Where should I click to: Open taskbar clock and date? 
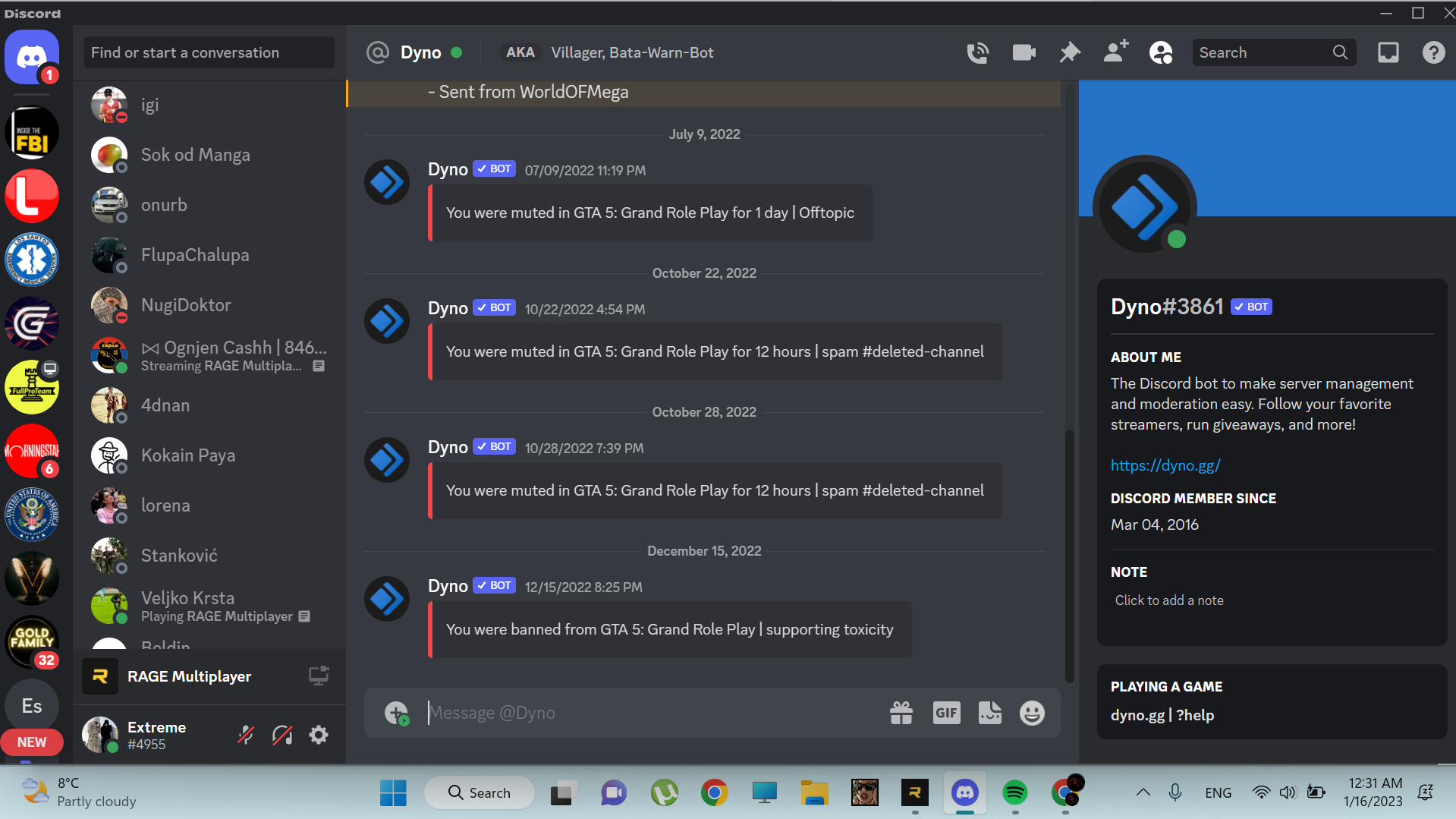[x=1374, y=792]
